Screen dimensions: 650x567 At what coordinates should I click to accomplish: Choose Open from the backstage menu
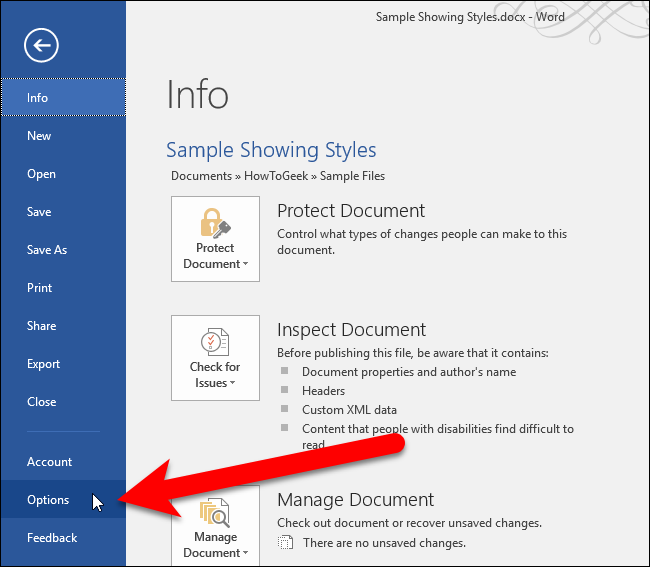click(41, 174)
